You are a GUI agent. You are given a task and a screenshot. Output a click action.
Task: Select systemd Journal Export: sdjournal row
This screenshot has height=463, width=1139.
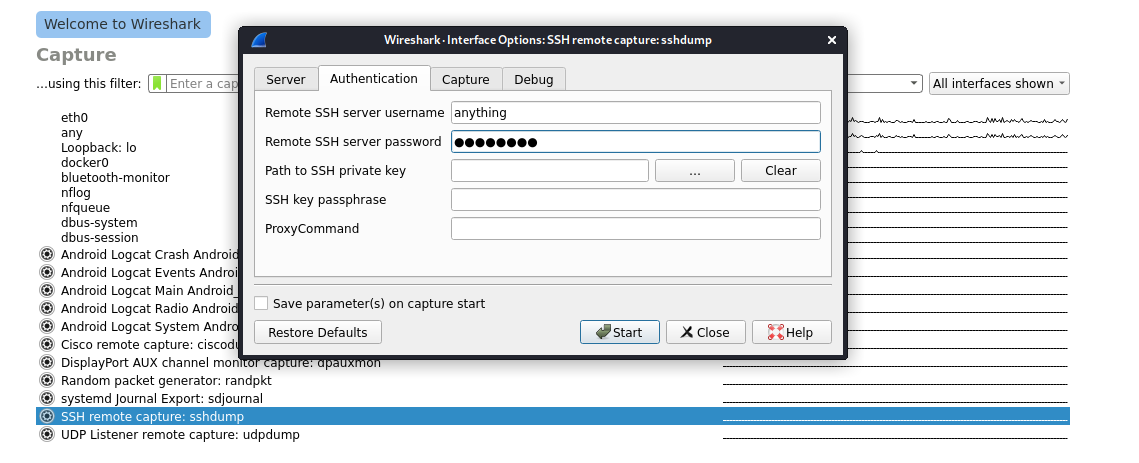pos(553,398)
